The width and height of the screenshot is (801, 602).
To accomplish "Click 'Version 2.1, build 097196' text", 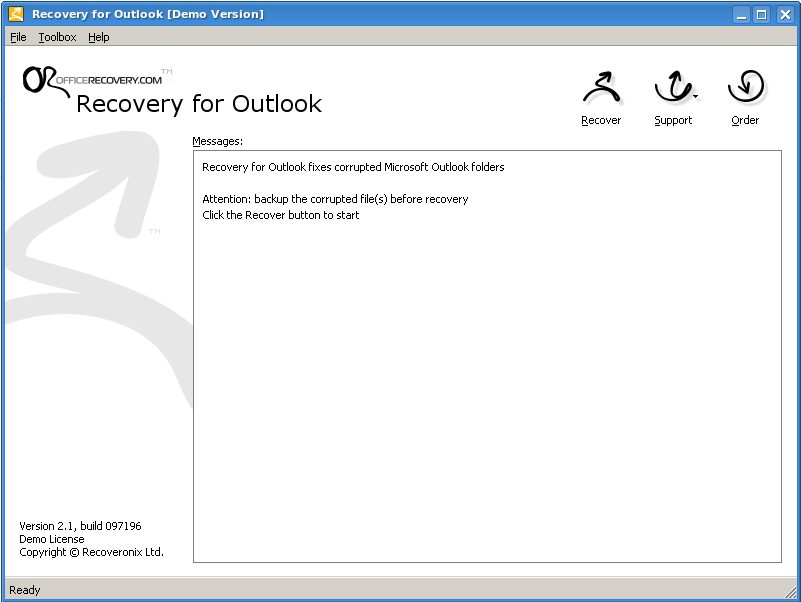I will coord(80,526).
